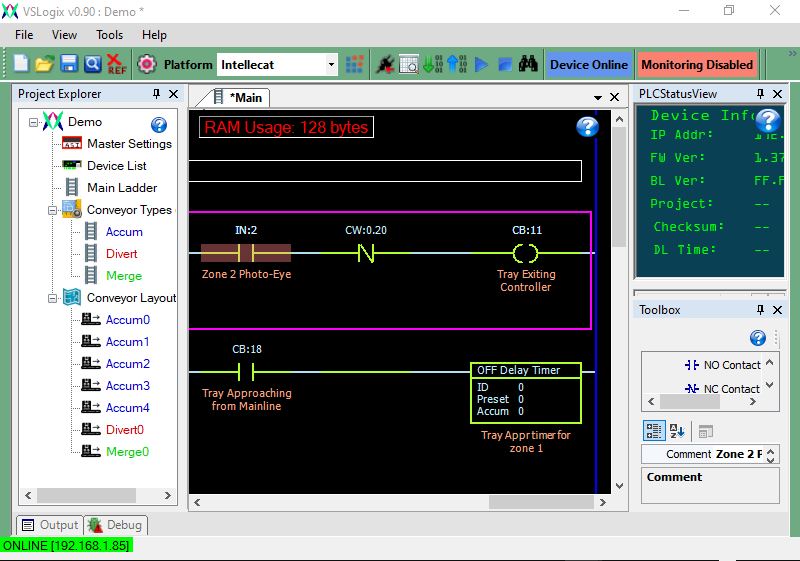Screen dimensions: 800x561
Task: Toggle the Device Online button
Action: click(x=589, y=65)
